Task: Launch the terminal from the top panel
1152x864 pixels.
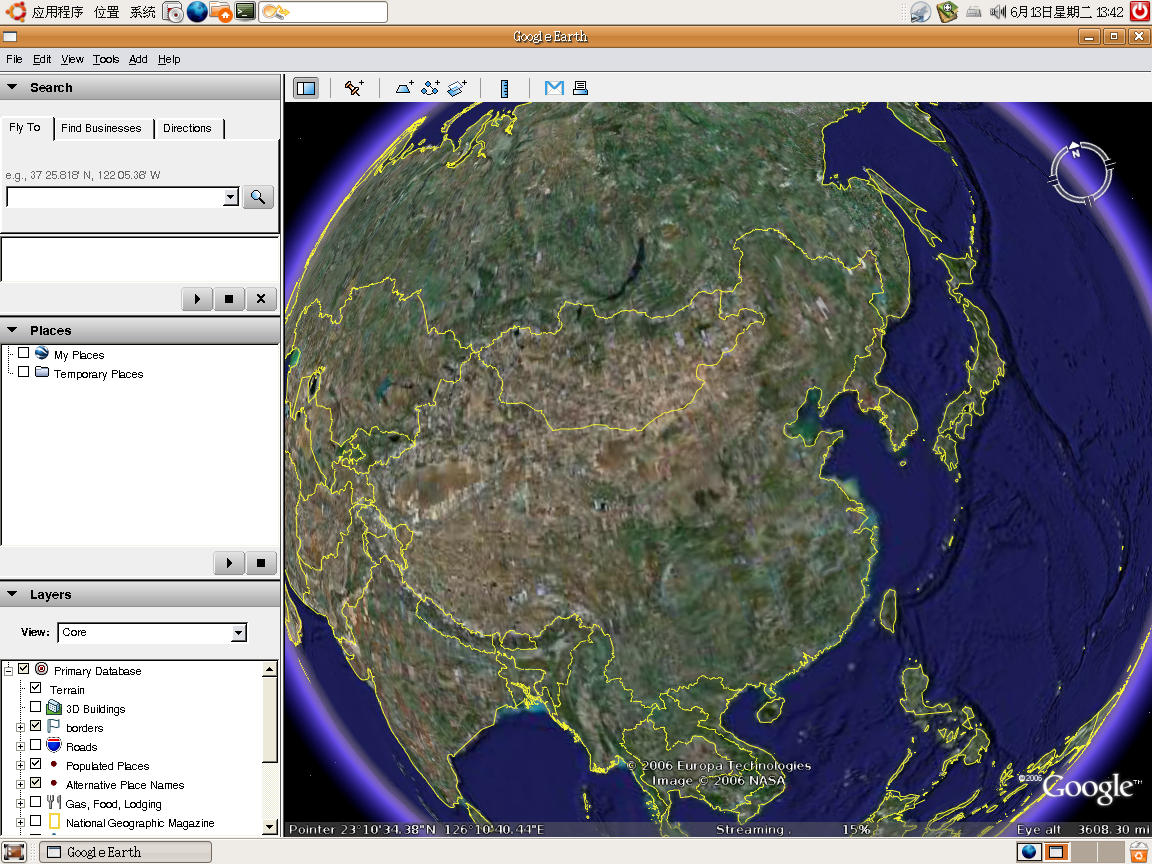Action: pos(245,11)
